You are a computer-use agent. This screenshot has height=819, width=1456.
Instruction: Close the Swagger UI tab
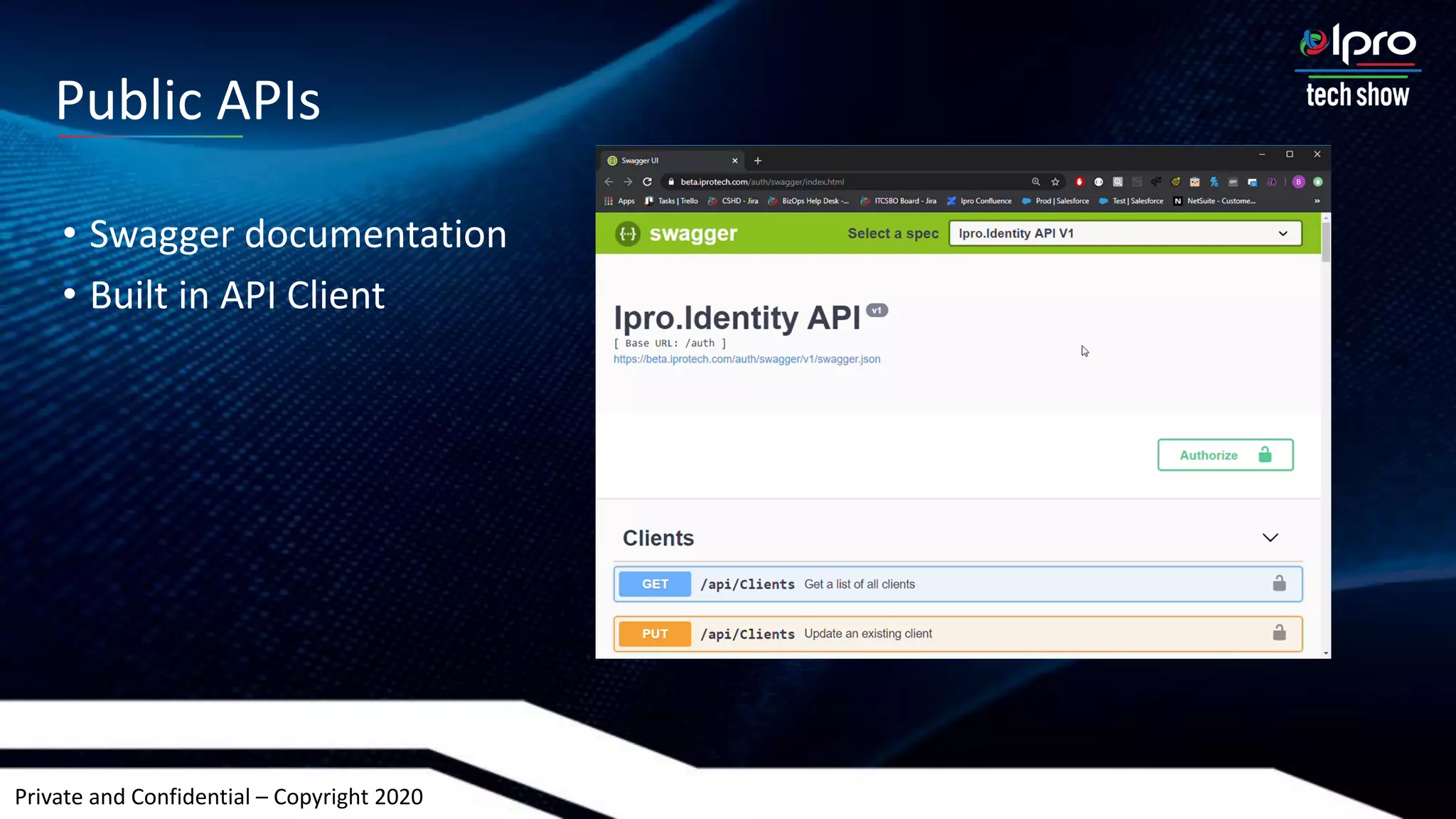point(735,161)
